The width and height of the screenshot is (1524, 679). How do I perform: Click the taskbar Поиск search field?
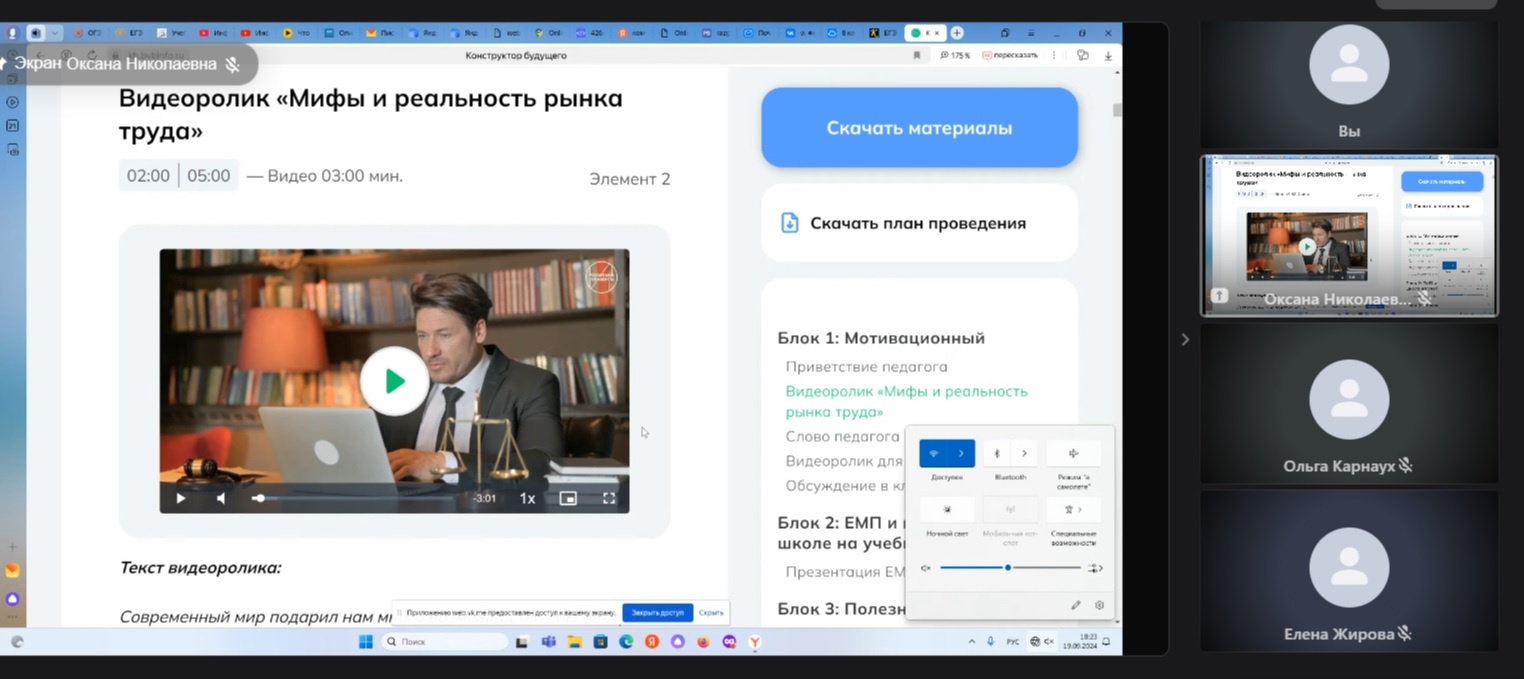(x=445, y=641)
